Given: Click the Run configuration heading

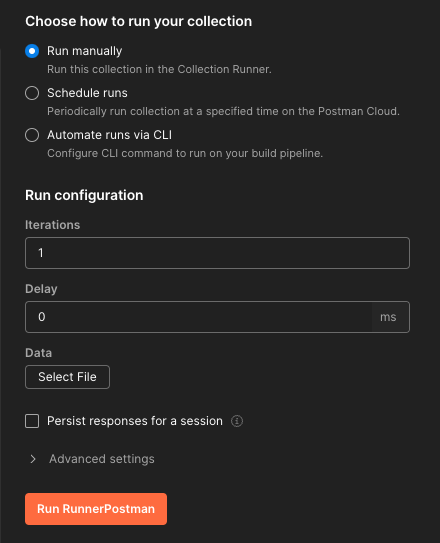Looking at the screenshot, I should tap(84, 195).
